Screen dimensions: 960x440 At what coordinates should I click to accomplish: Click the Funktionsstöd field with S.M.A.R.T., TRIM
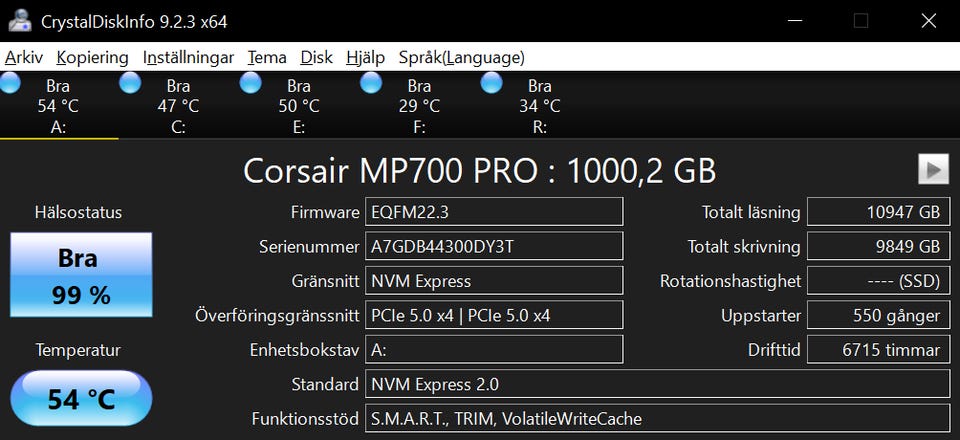(x=658, y=418)
